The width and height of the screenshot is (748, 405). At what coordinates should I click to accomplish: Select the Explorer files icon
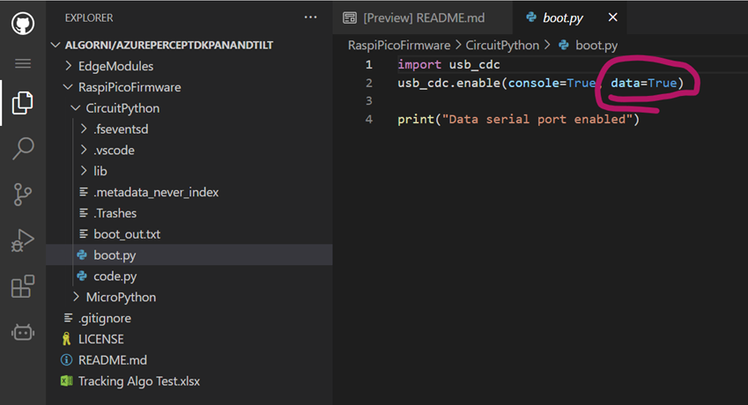(23, 103)
